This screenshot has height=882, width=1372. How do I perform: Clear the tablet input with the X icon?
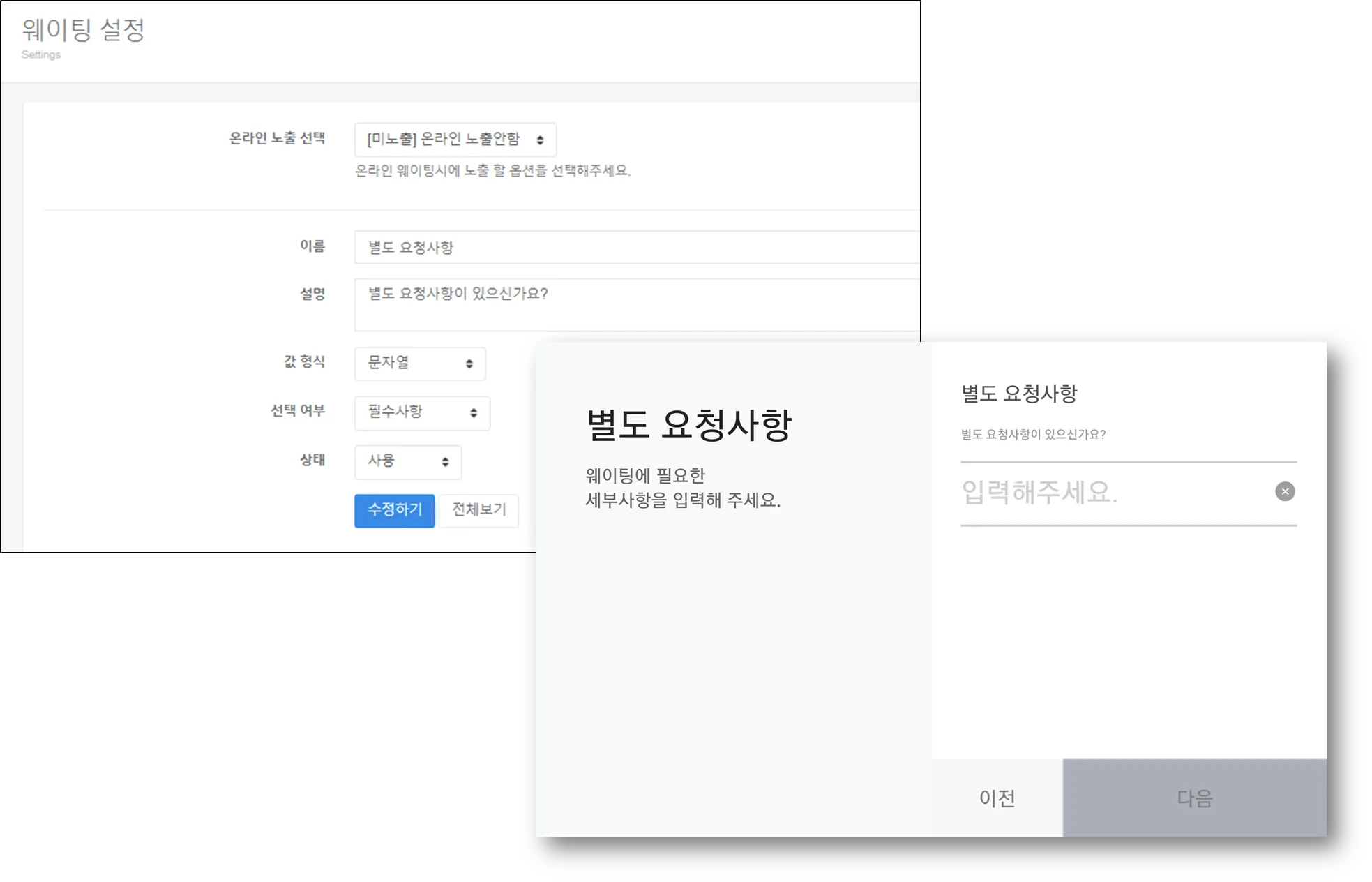point(1285,491)
